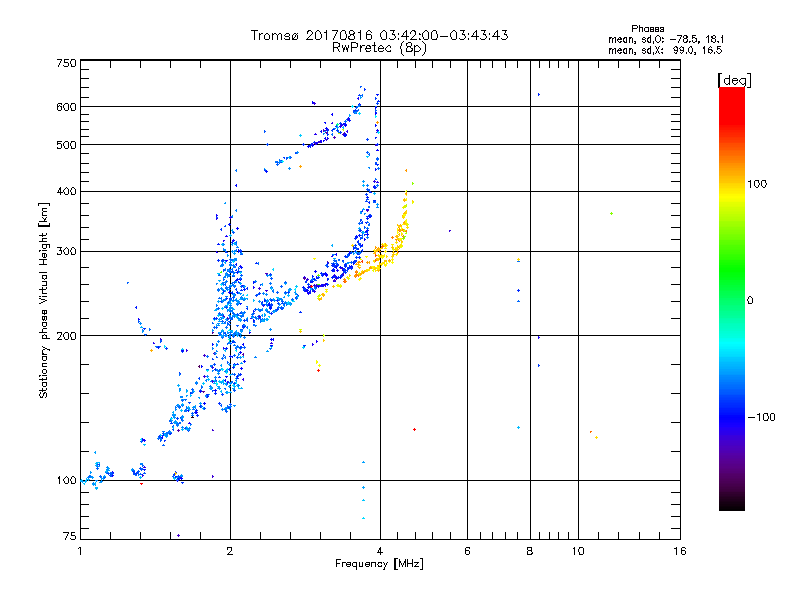Screen dimensions: 800x600
Task: Click the '75' y-axis tick label
Action: 70,536
